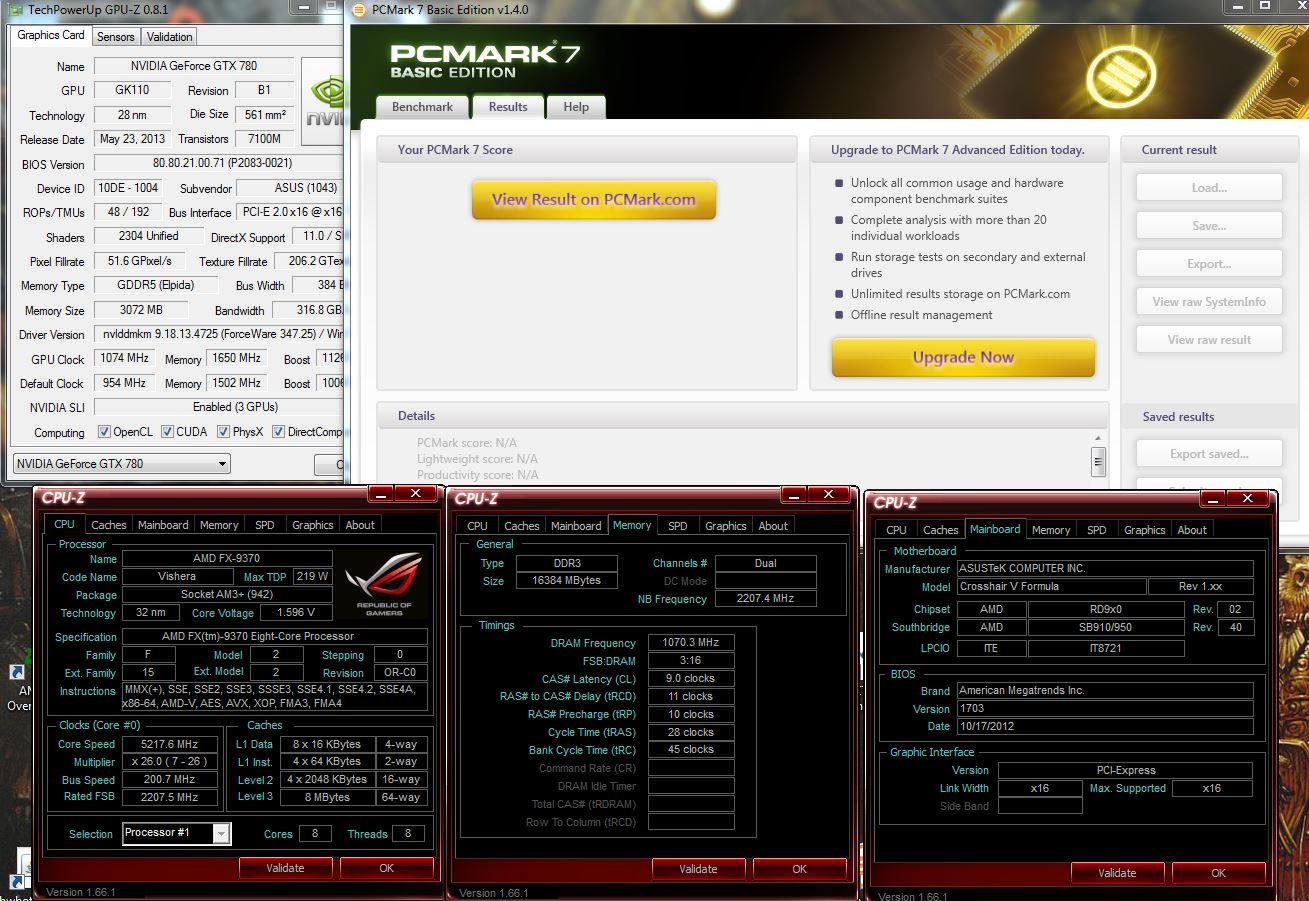
Task: Click the PCMark 7 title bar icon
Action: pyautogui.click(x=358, y=10)
